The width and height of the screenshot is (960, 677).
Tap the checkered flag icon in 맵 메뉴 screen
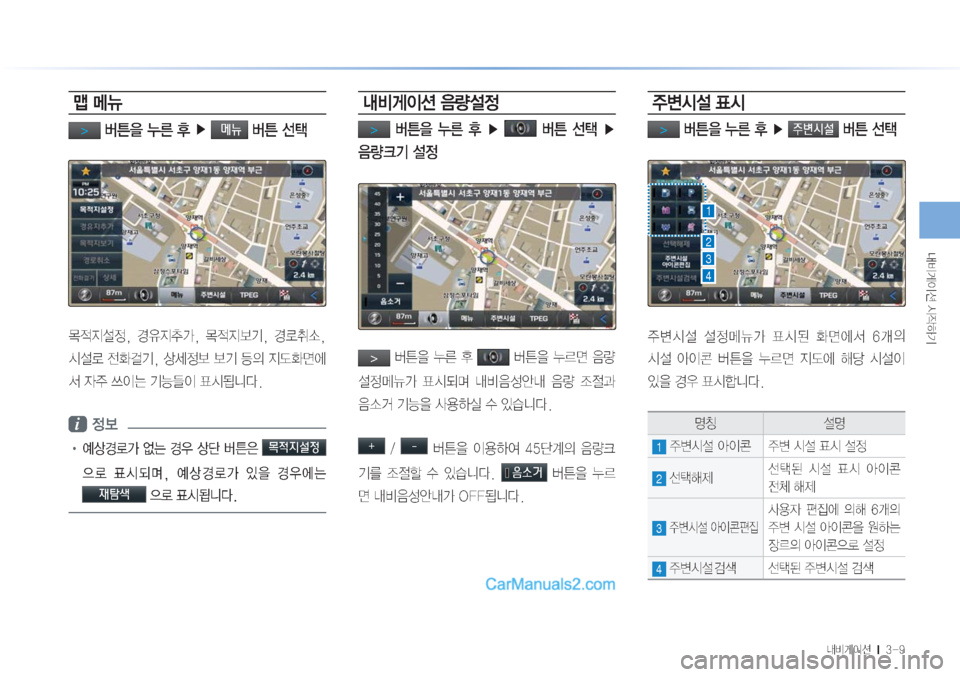(285, 295)
